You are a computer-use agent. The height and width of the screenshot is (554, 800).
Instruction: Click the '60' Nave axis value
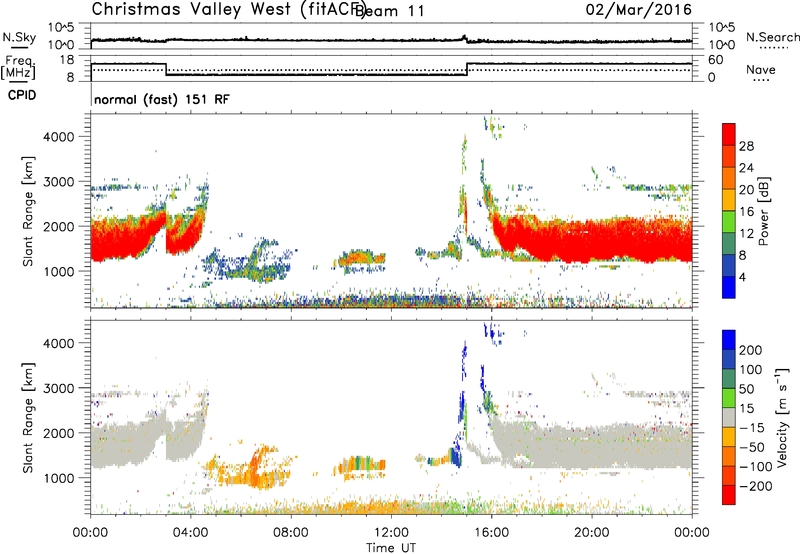point(715,60)
